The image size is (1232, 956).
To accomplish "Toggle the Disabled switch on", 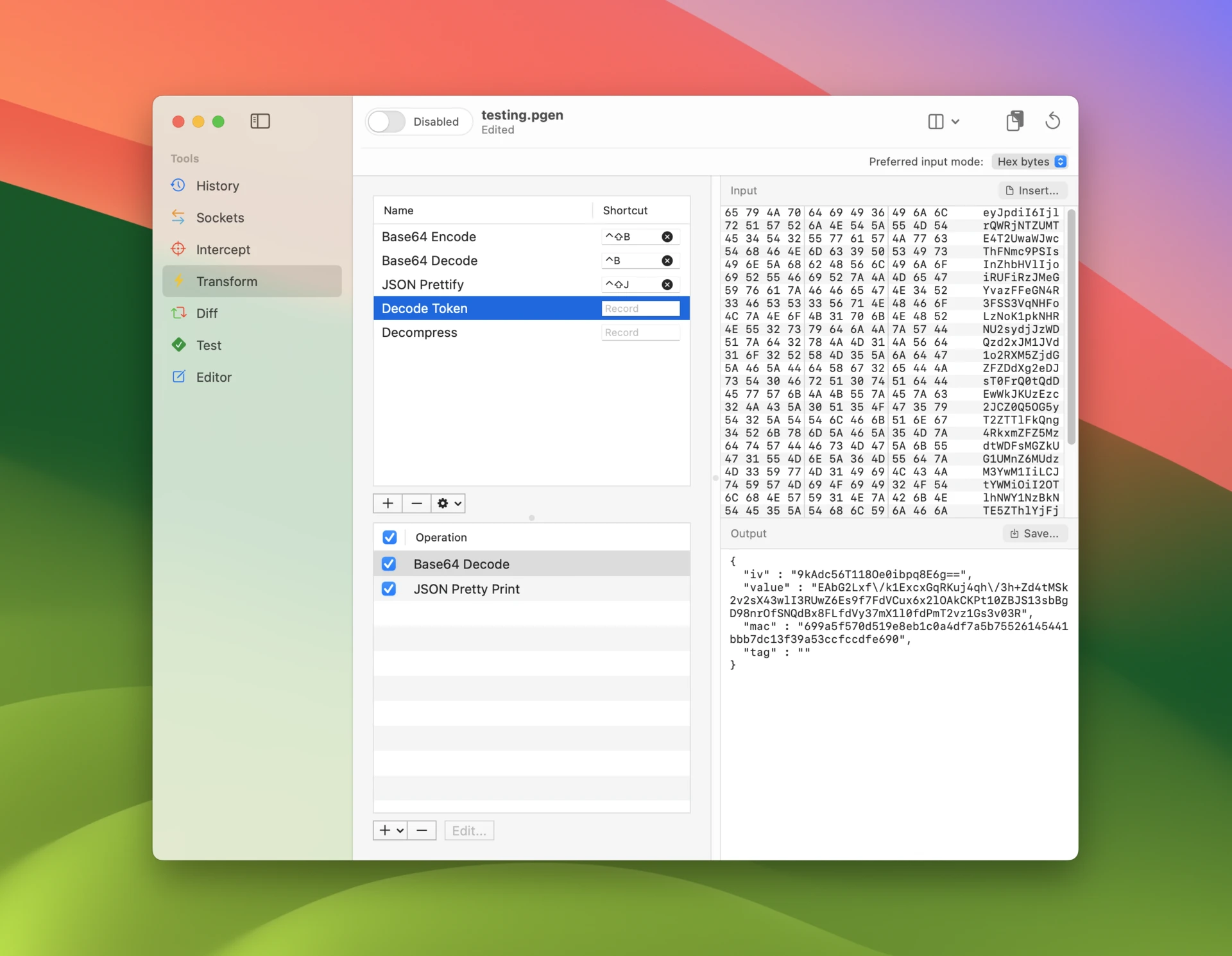I will point(387,121).
